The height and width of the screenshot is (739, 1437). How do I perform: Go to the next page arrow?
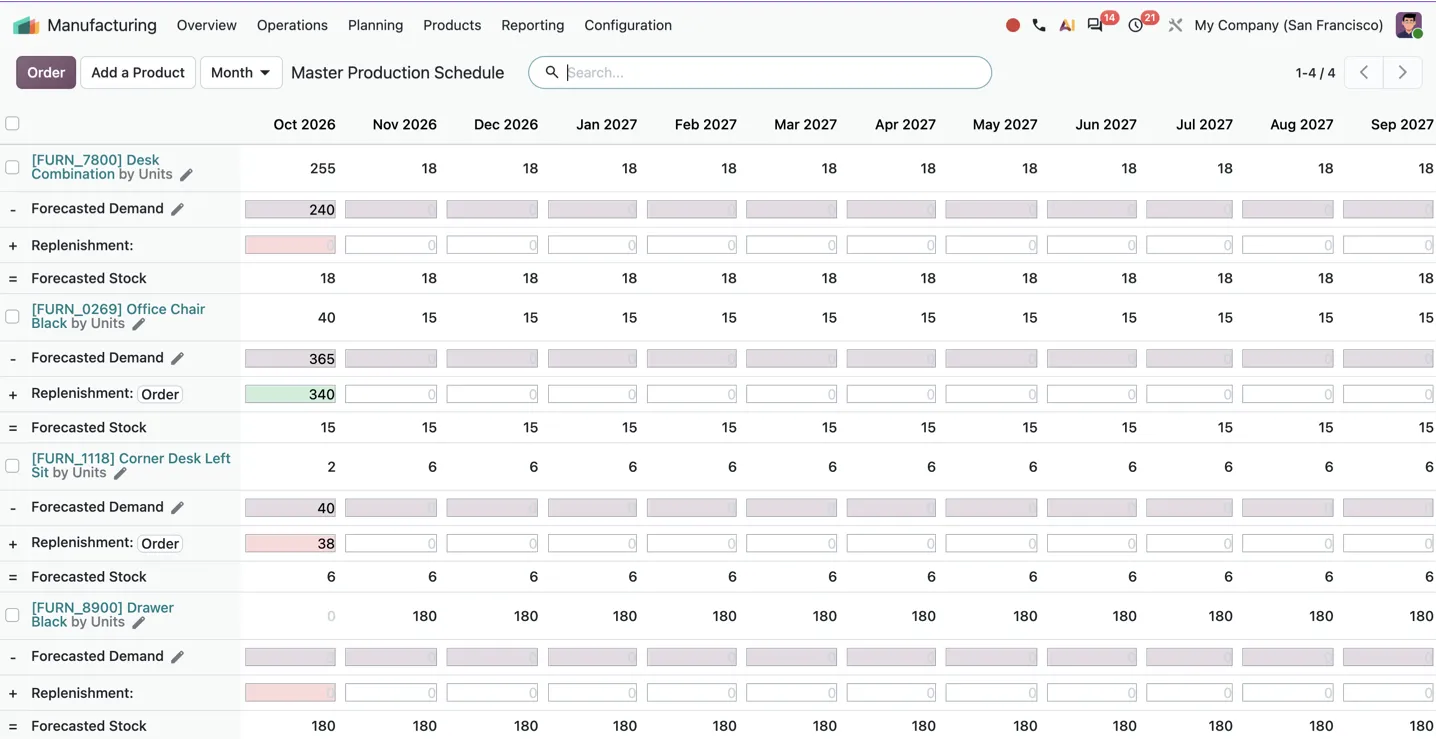[x=1402, y=72]
